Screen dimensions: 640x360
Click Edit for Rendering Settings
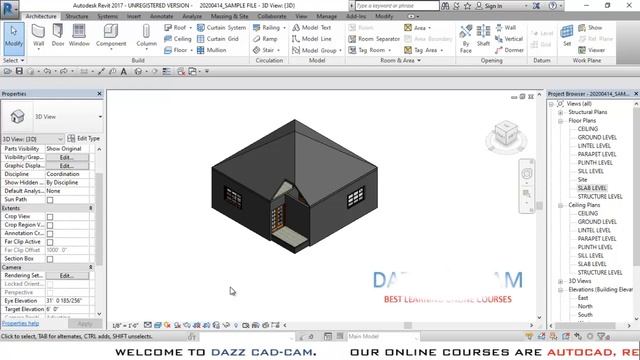tap(67, 276)
